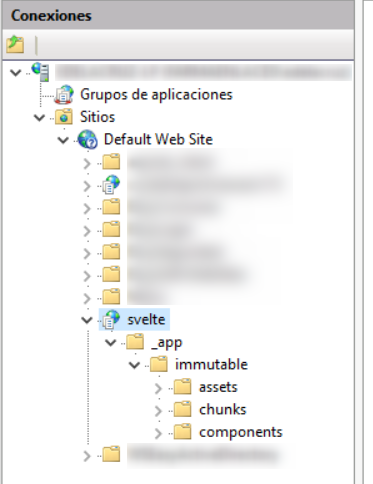The height and width of the screenshot is (484, 373).
Task: Select the Sitios label
Action: (97, 117)
